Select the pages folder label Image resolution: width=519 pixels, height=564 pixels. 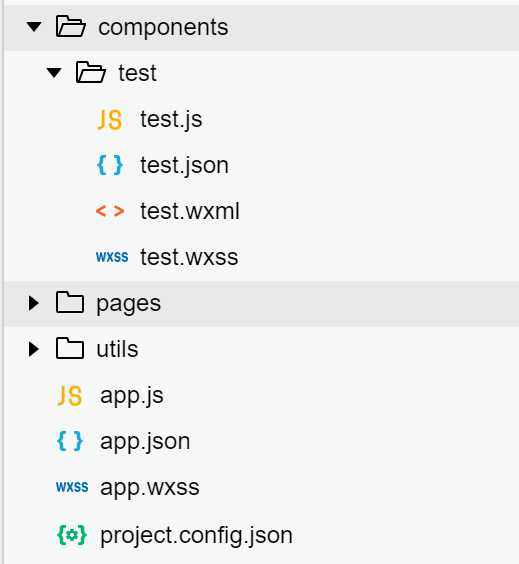128,304
